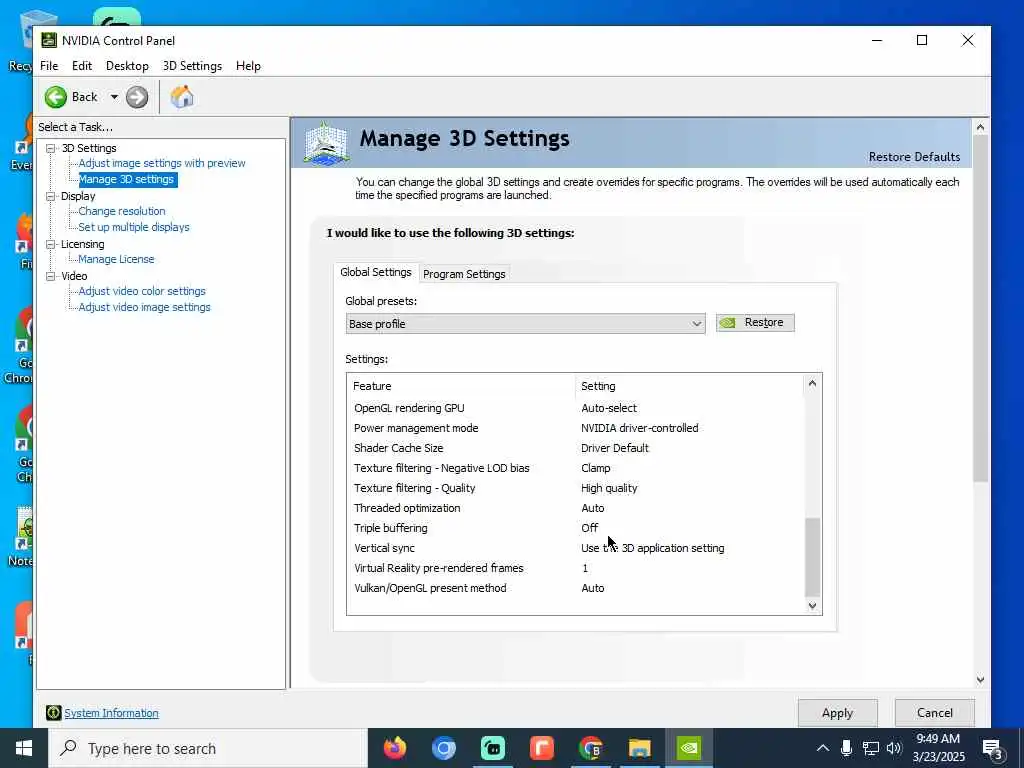
Task: Open the Desktop menu
Action: pyautogui.click(x=127, y=66)
